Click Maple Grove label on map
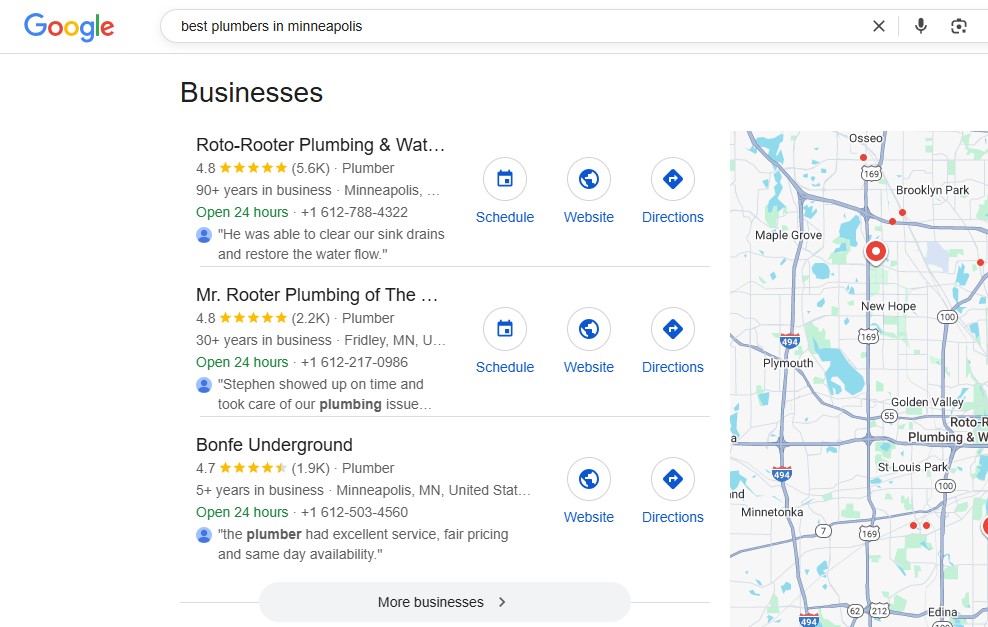 click(788, 235)
